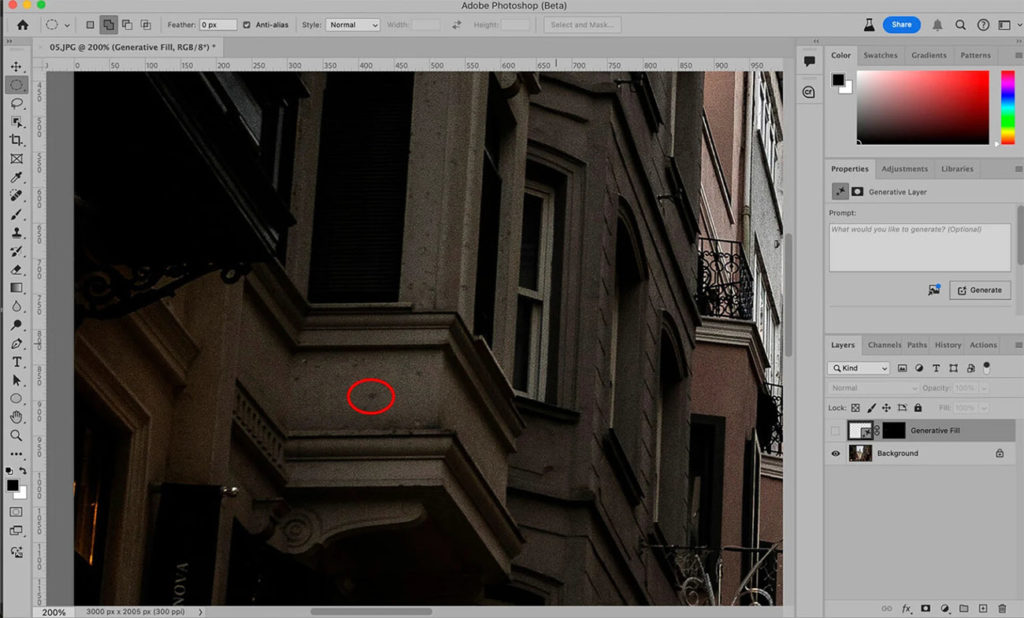Create a new layer with plus icon

tap(983, 607)
